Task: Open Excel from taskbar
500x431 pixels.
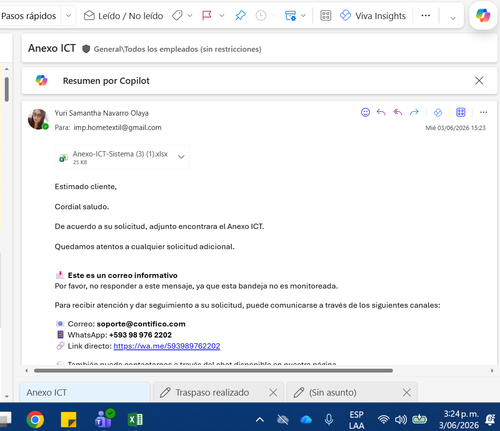Action: coord(135,420)
